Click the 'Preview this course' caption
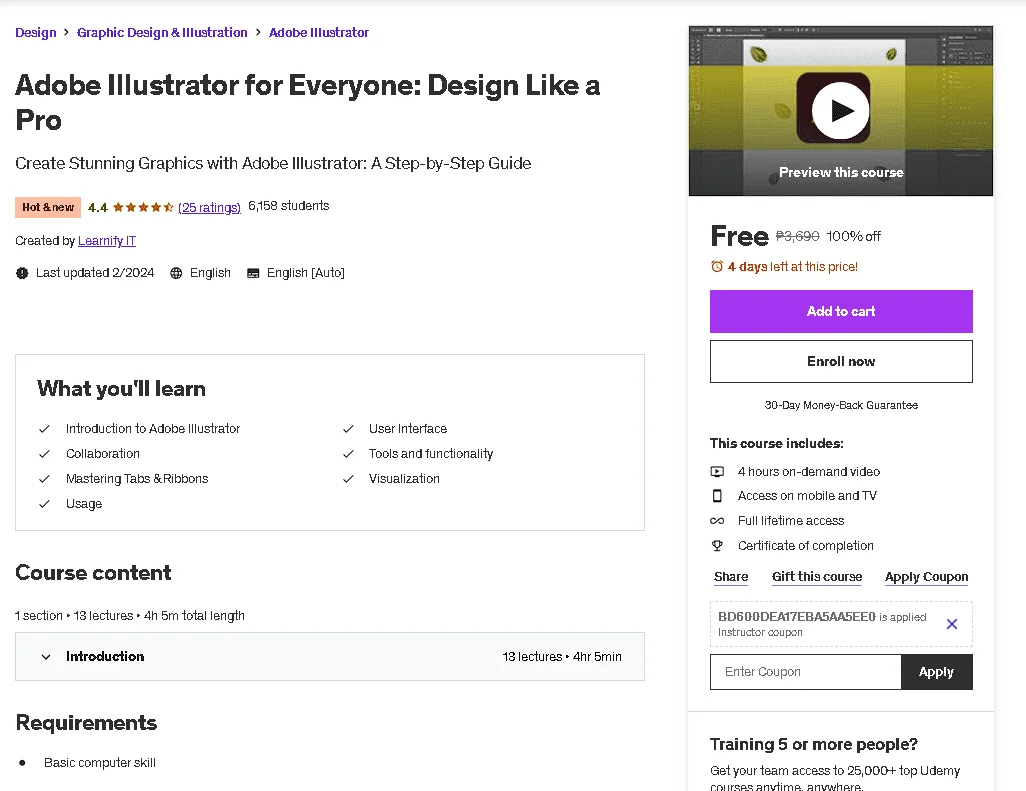This screenshot has height=791, width=1026. click(x=841, y=173)
